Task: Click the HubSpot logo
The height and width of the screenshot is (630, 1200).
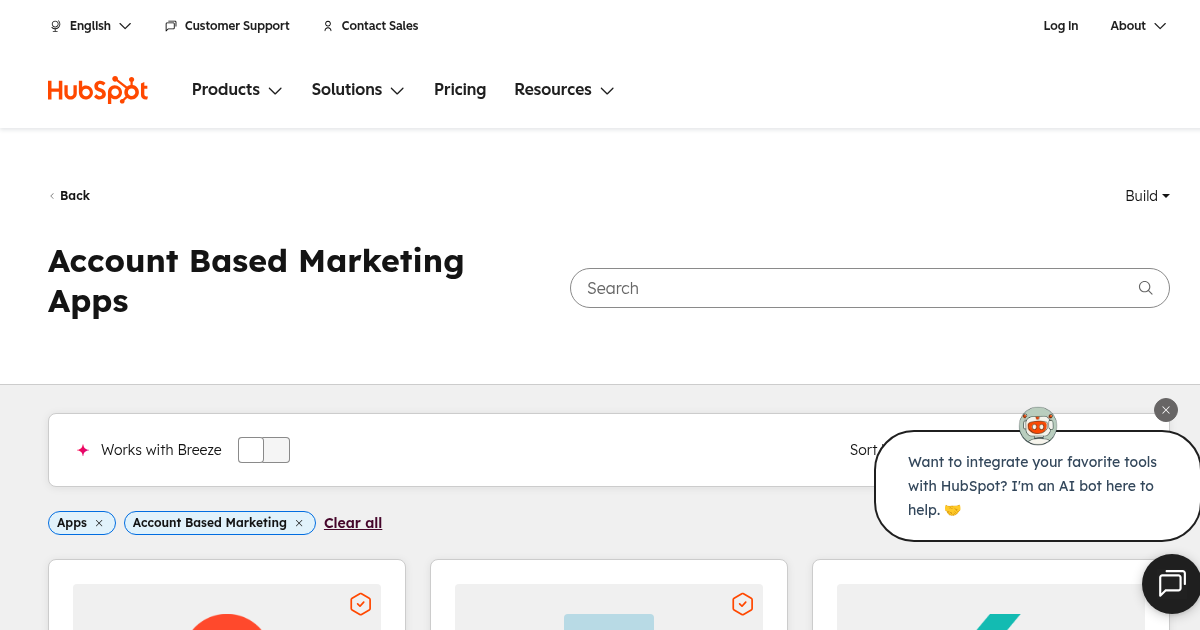Action: [x=98, y=90]
